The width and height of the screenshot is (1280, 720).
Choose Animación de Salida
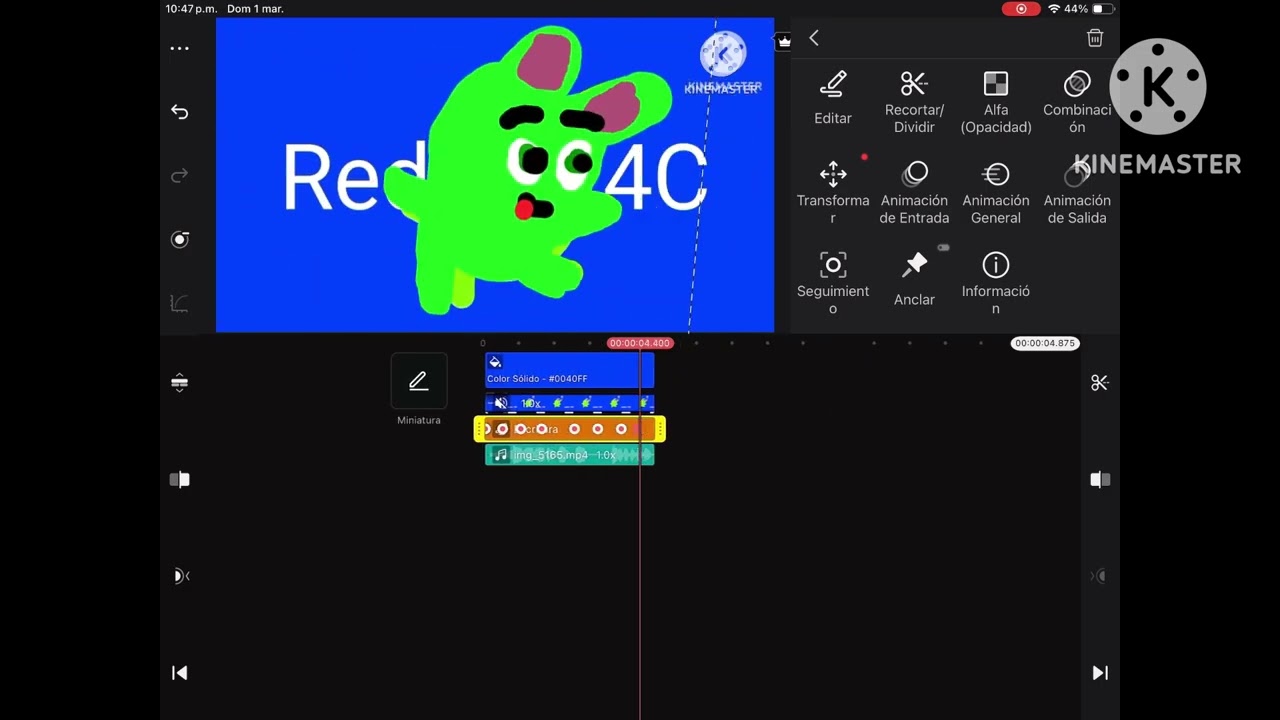pyautogui.click(x=1077, y=192)
